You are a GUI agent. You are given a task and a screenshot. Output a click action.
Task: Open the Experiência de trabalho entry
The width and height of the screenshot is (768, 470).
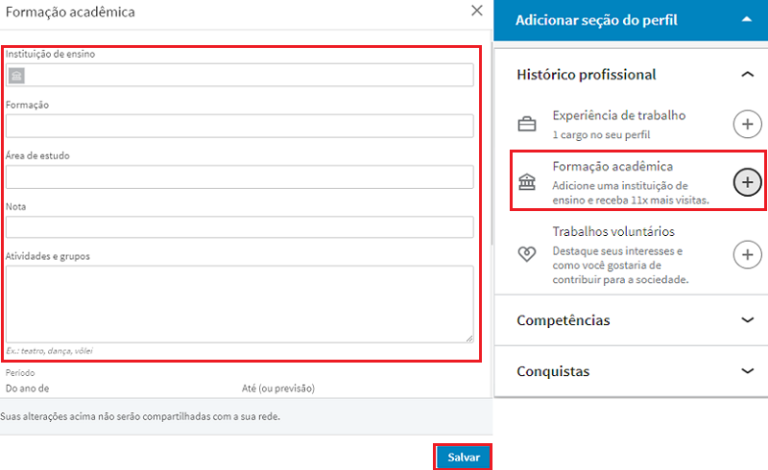pyautogui.click(x=619, y=115)
